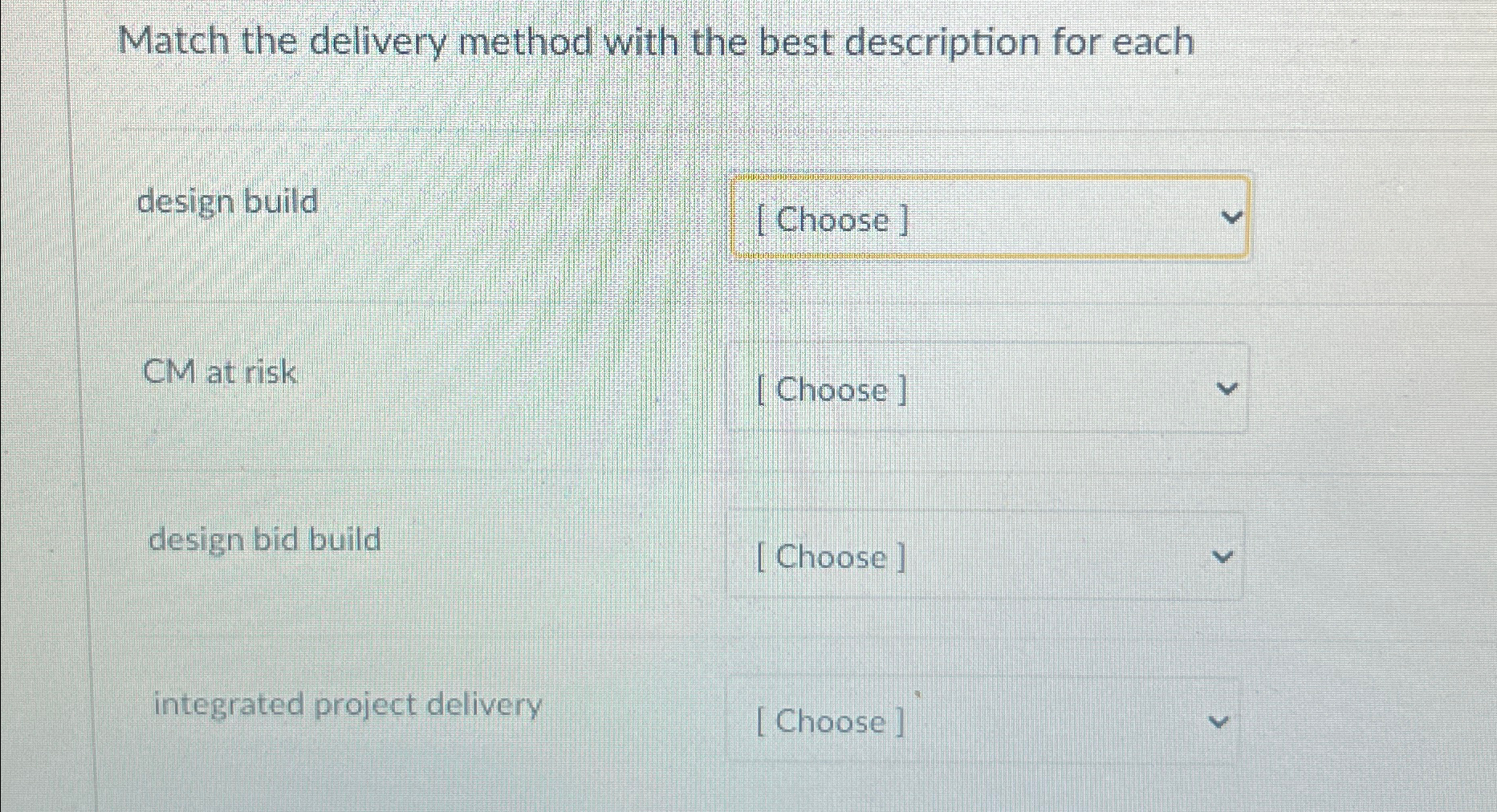
Task: Expand the chevron on integrated project delivery dropdown
Action: click(1219, 720)
